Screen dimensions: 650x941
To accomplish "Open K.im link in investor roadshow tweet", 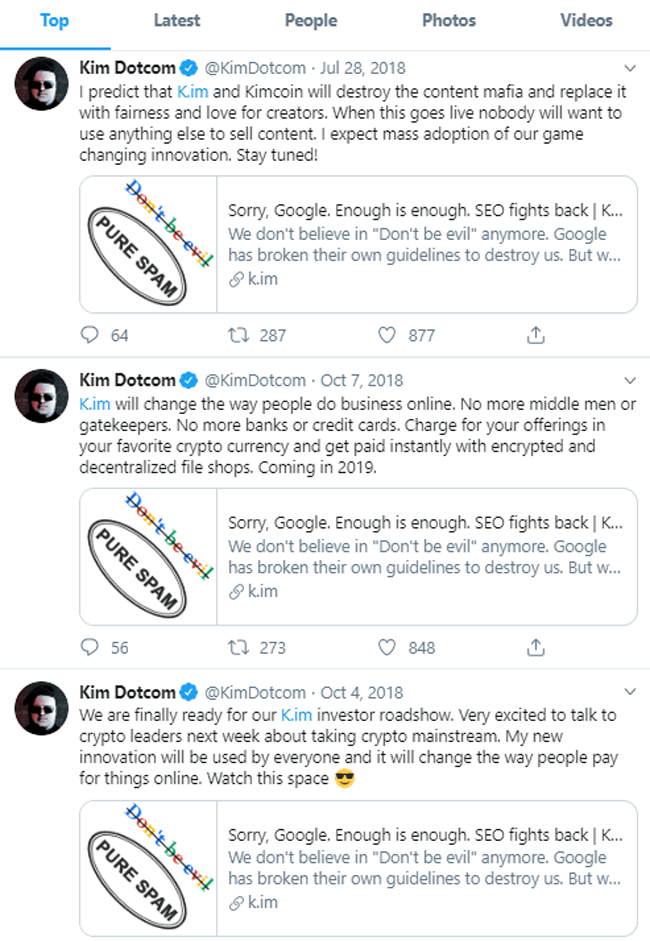I will click(x=296, y=715).
